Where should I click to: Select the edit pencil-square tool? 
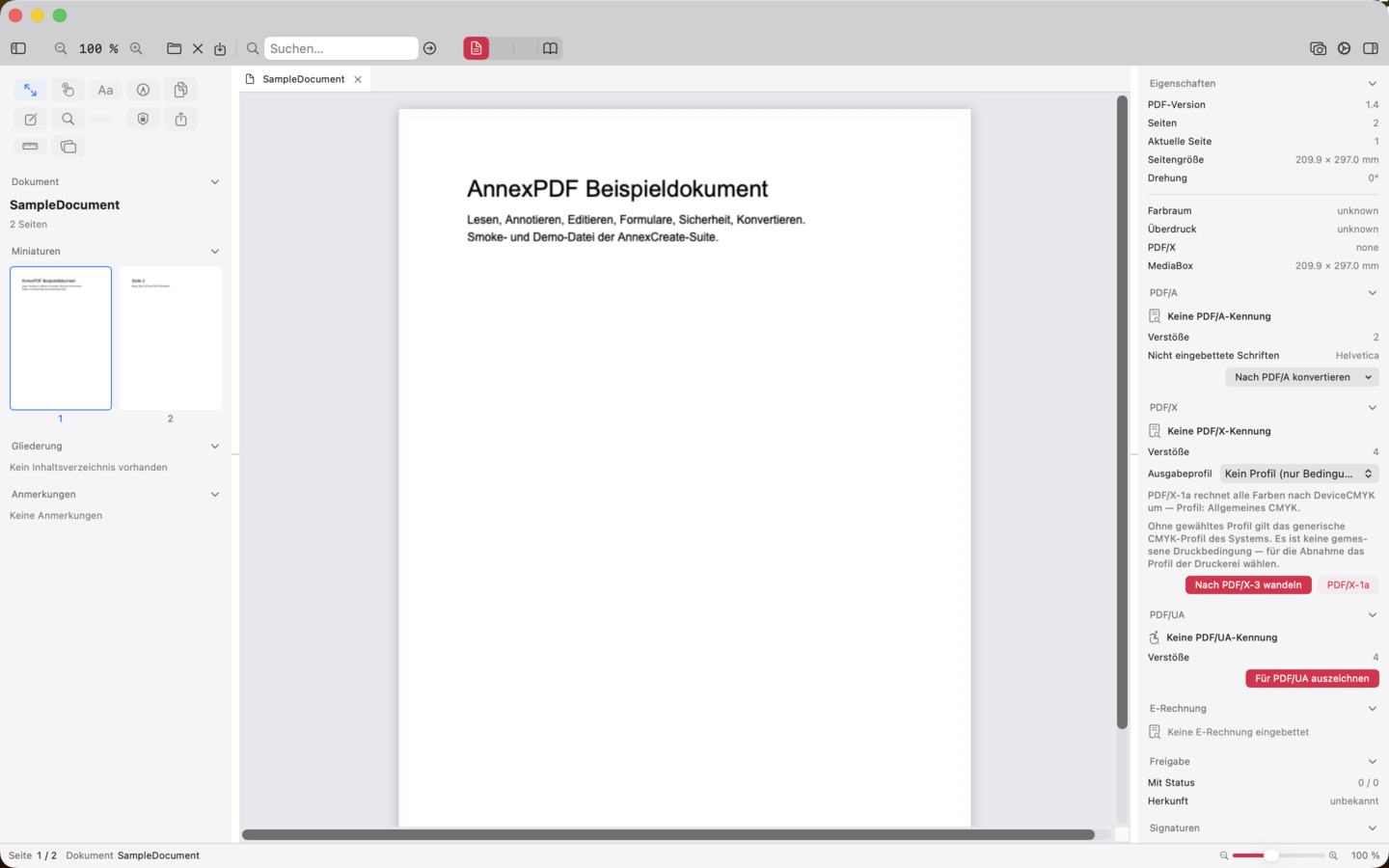click(31, 119)
